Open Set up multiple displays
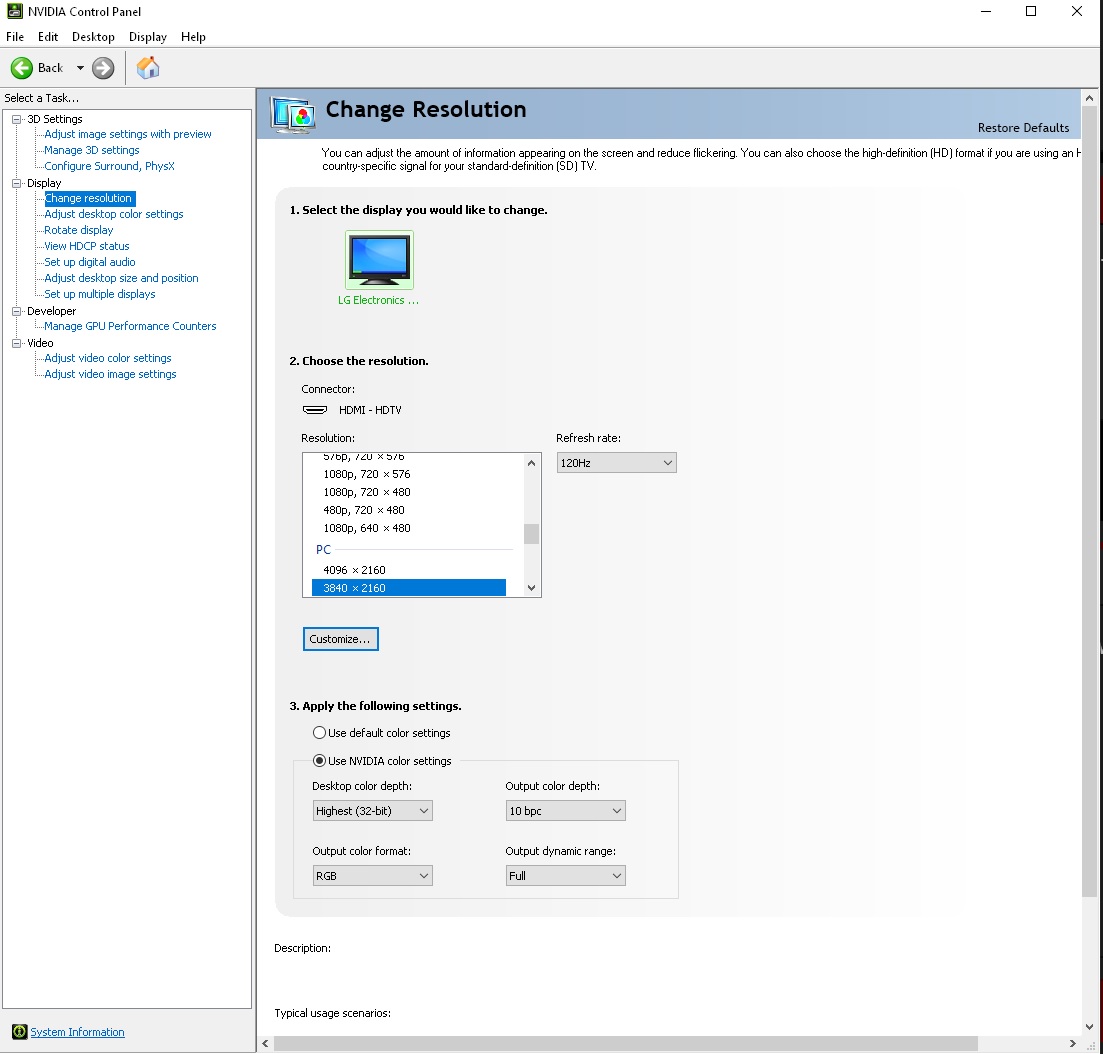 click(x=99, y=294)
